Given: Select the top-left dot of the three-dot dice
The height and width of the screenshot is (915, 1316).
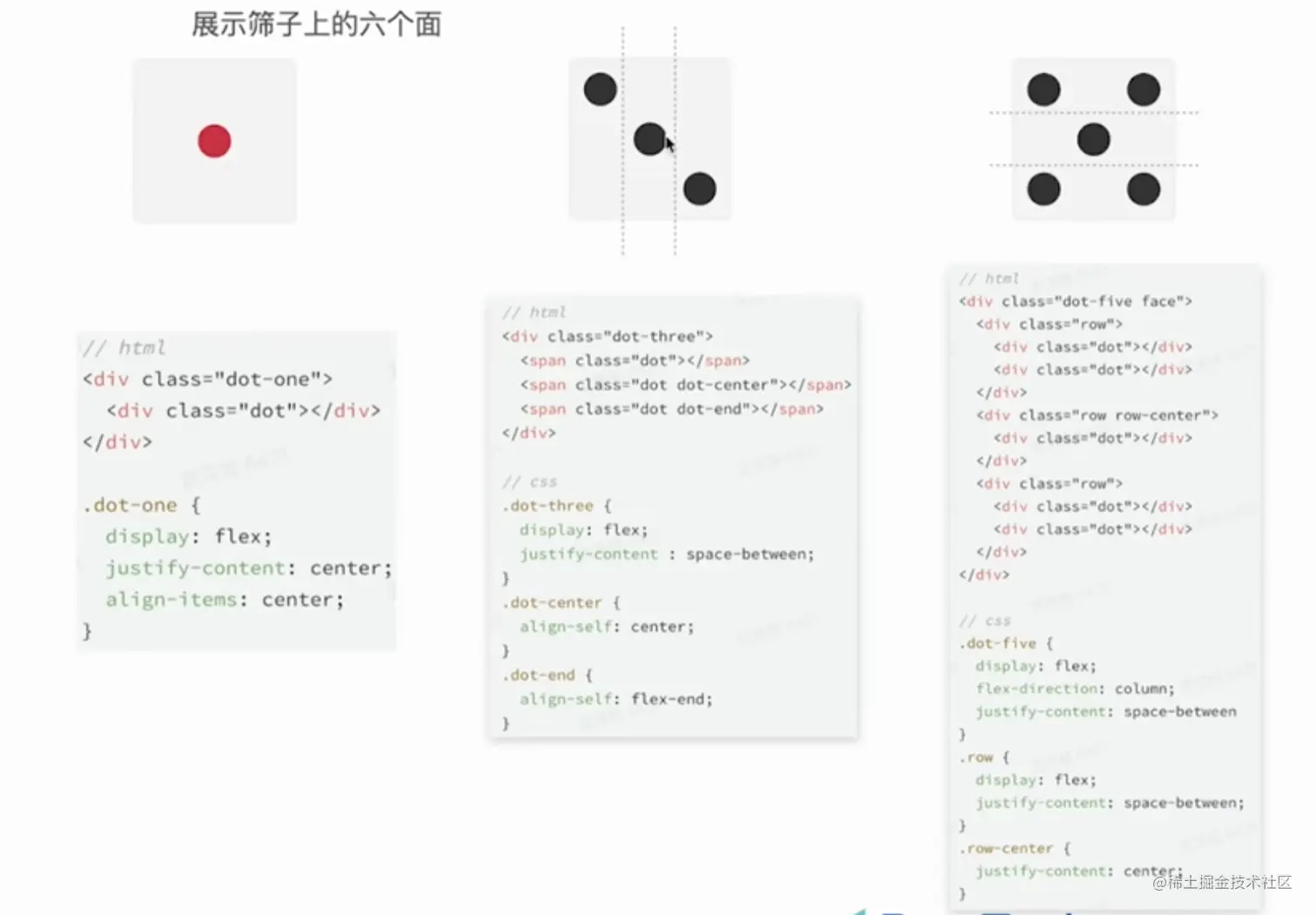Looking at the screenshot, I should point(601,89).
